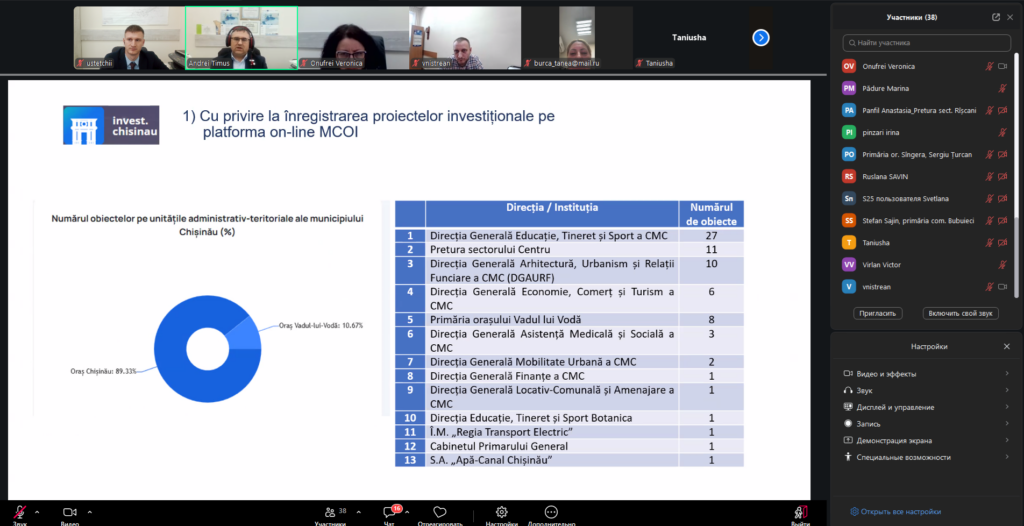The width and height of the screenshot is (1024, 526).
Task: Open the Настройки gear in the toolbar
Action: coord(501,512)
